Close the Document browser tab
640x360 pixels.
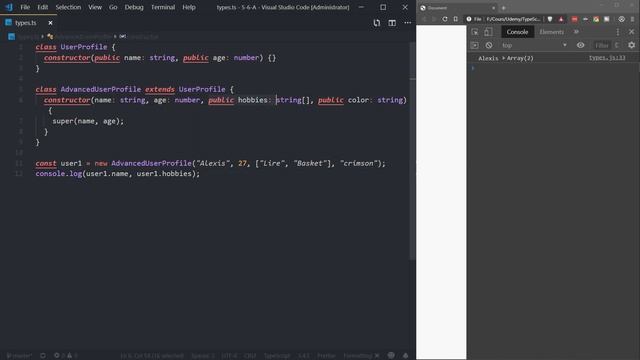[493, 8]
